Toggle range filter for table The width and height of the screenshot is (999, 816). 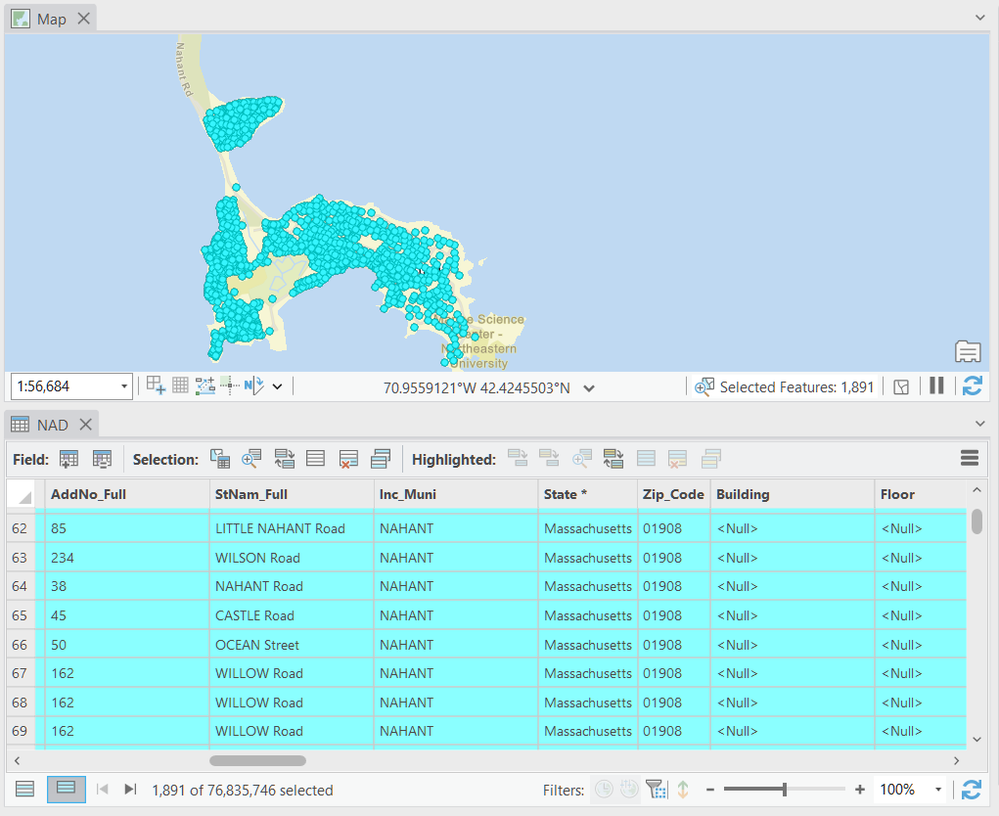coord(629,790)
